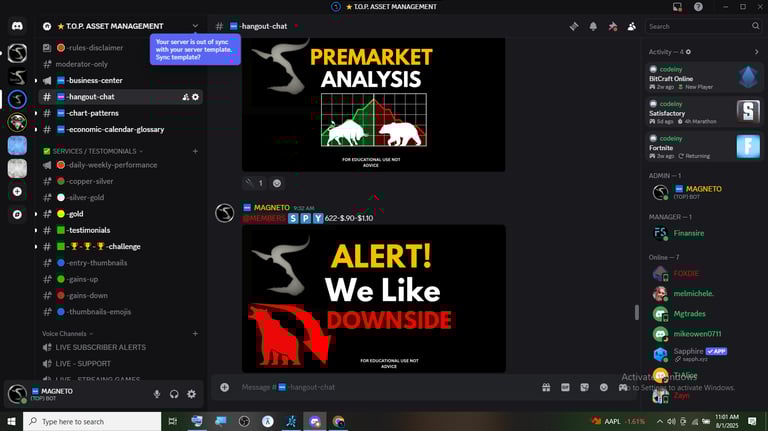The image size is (768, 431).
Task: Click the @MEMBERS mention
Action: (264, 218)
